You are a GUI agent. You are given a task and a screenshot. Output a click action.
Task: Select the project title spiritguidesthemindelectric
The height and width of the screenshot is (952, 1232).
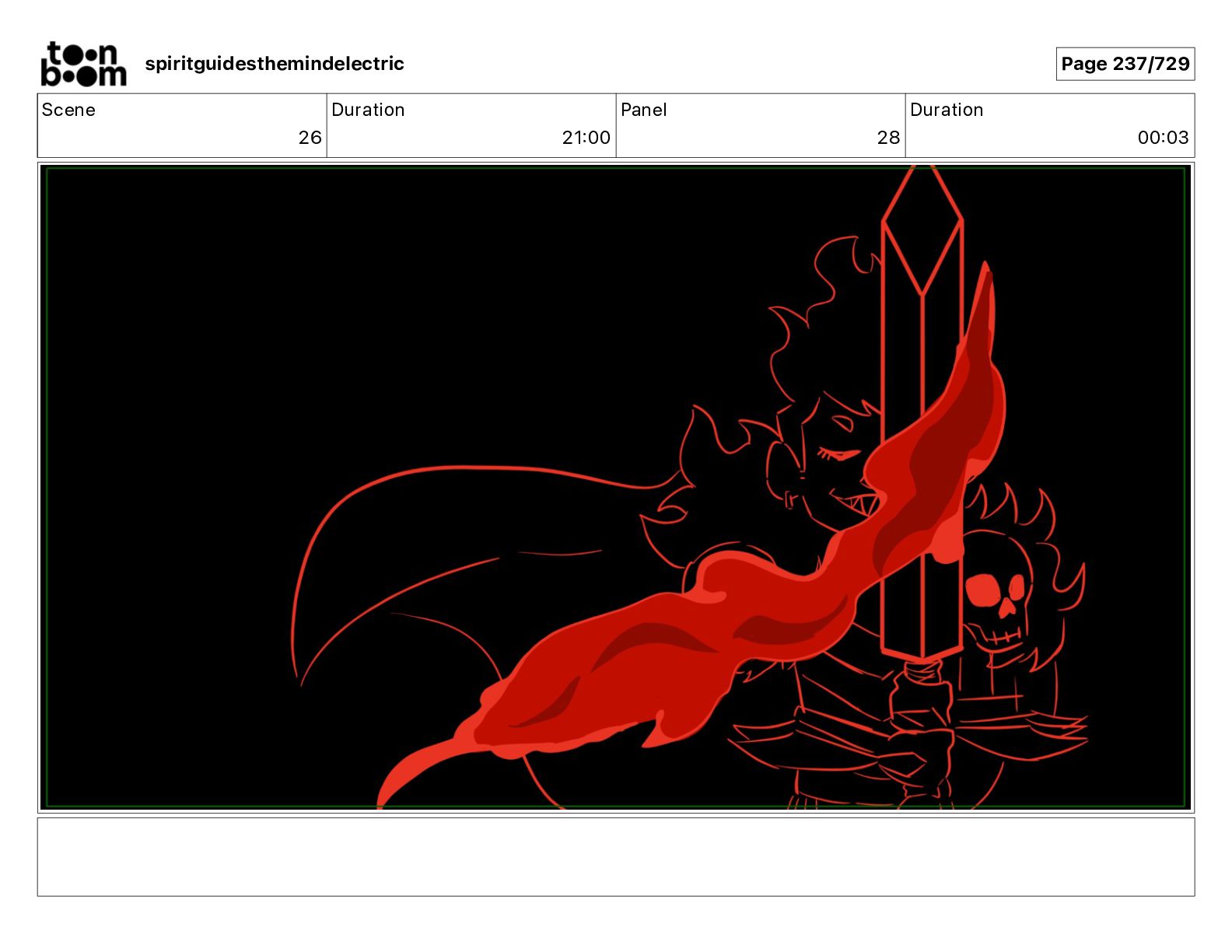[275, 64]
